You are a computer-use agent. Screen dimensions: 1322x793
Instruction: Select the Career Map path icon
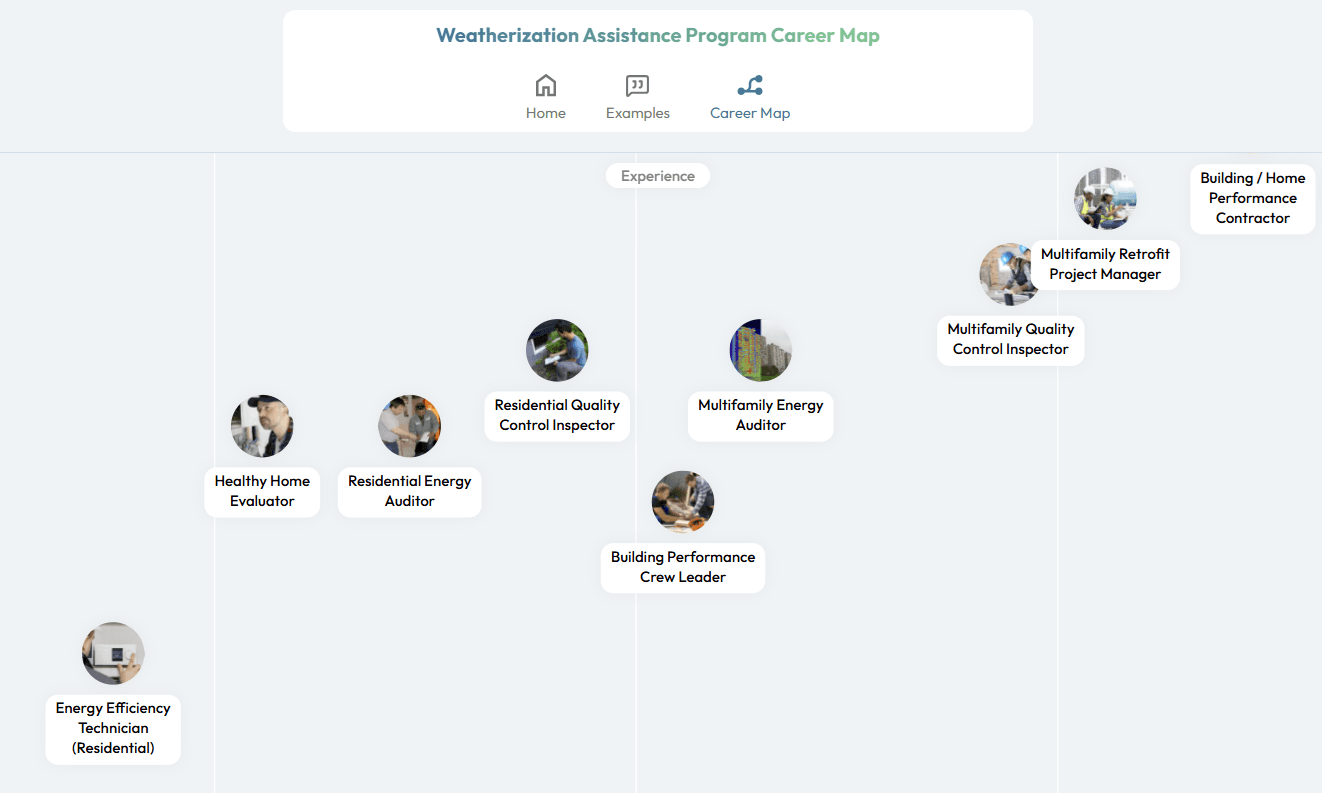coord(750,85)
